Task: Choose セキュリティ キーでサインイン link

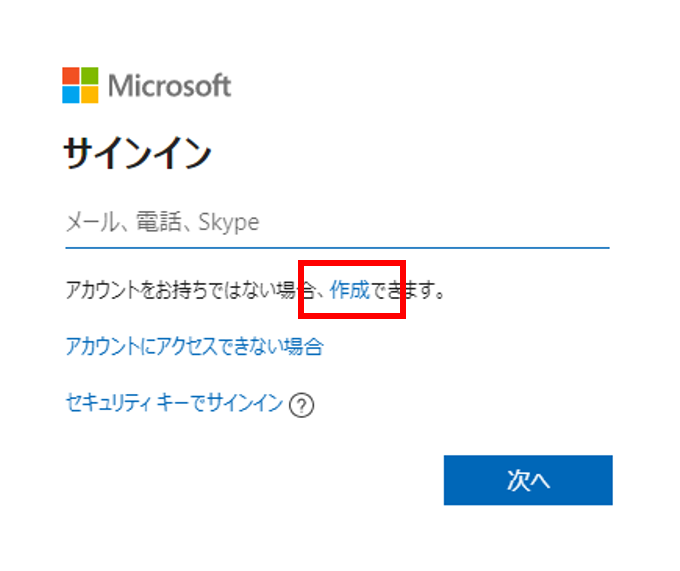Action: pyautogui.click(x=174, y=404)
